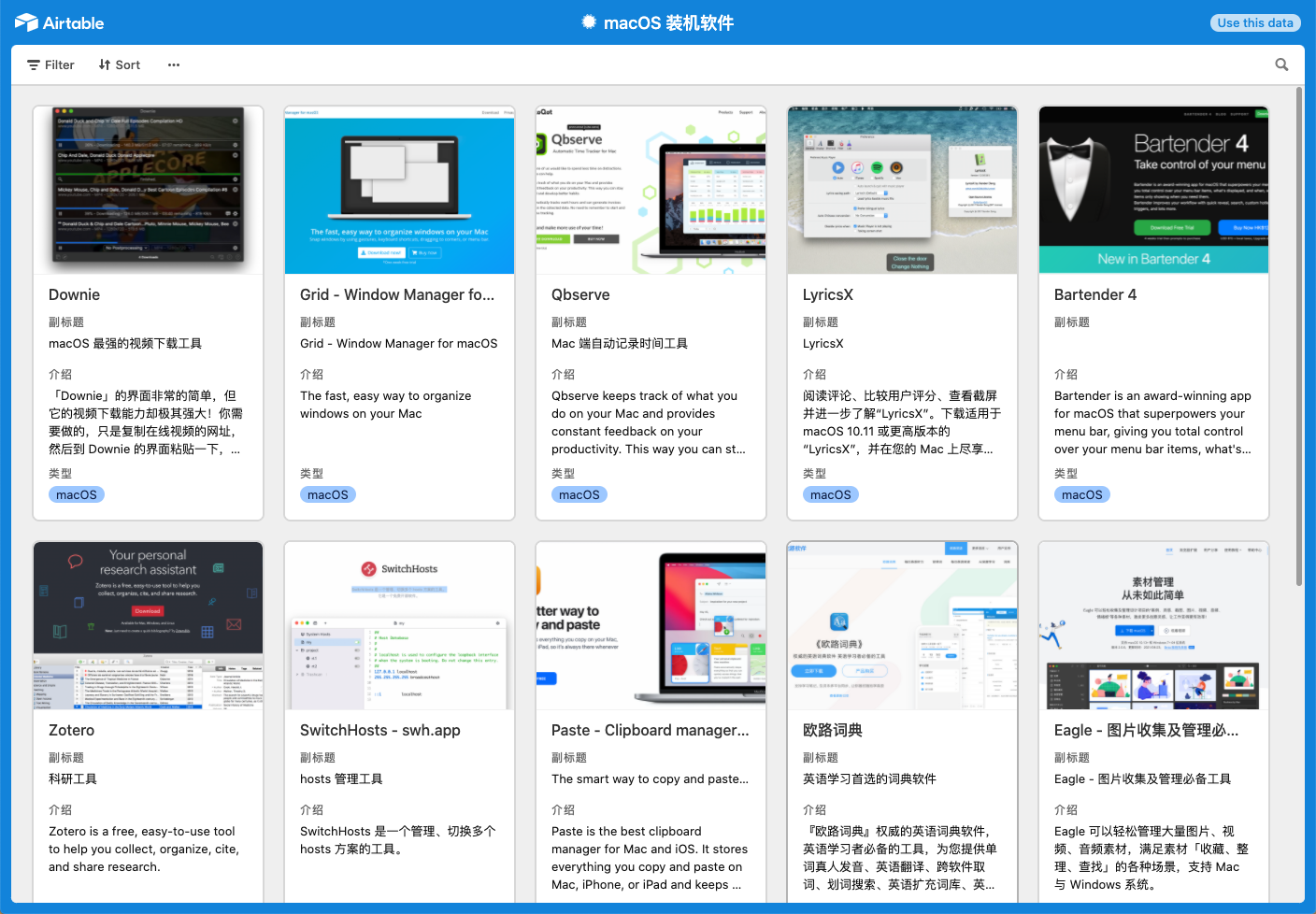The height and width of the screenshot is (914, 1316).
Task: Click subtitle macOS 最强的视频下载工具
Action: tap(125, 343)
